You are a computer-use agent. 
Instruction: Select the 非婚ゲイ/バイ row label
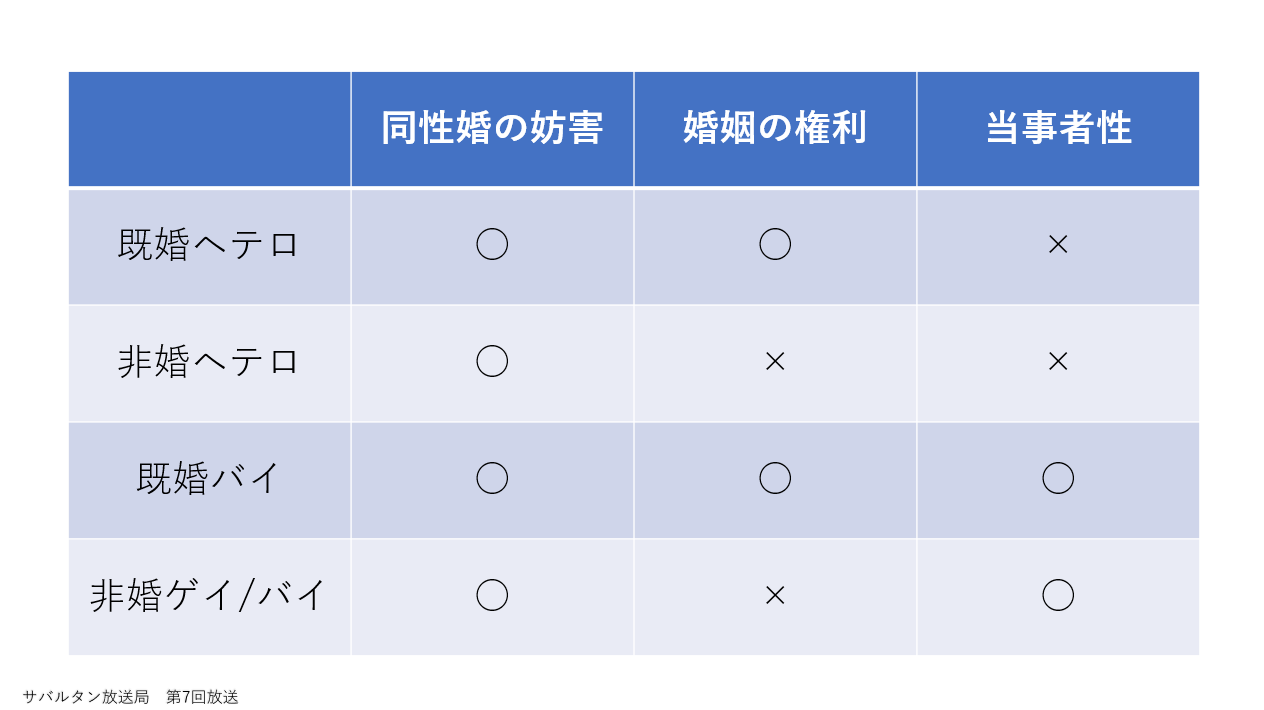point(209,595)
